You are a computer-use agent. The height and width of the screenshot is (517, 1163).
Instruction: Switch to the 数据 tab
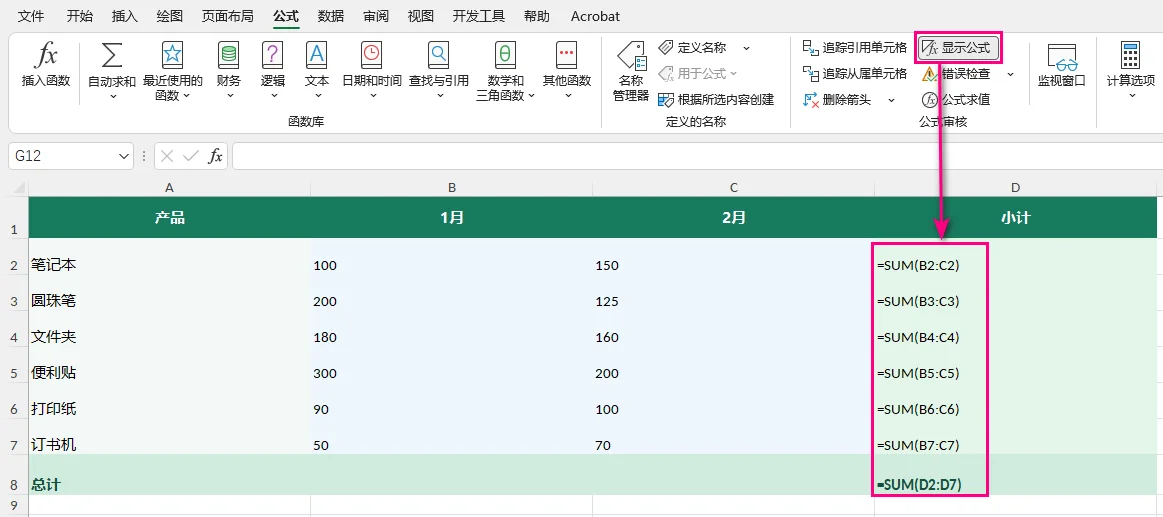331,16
